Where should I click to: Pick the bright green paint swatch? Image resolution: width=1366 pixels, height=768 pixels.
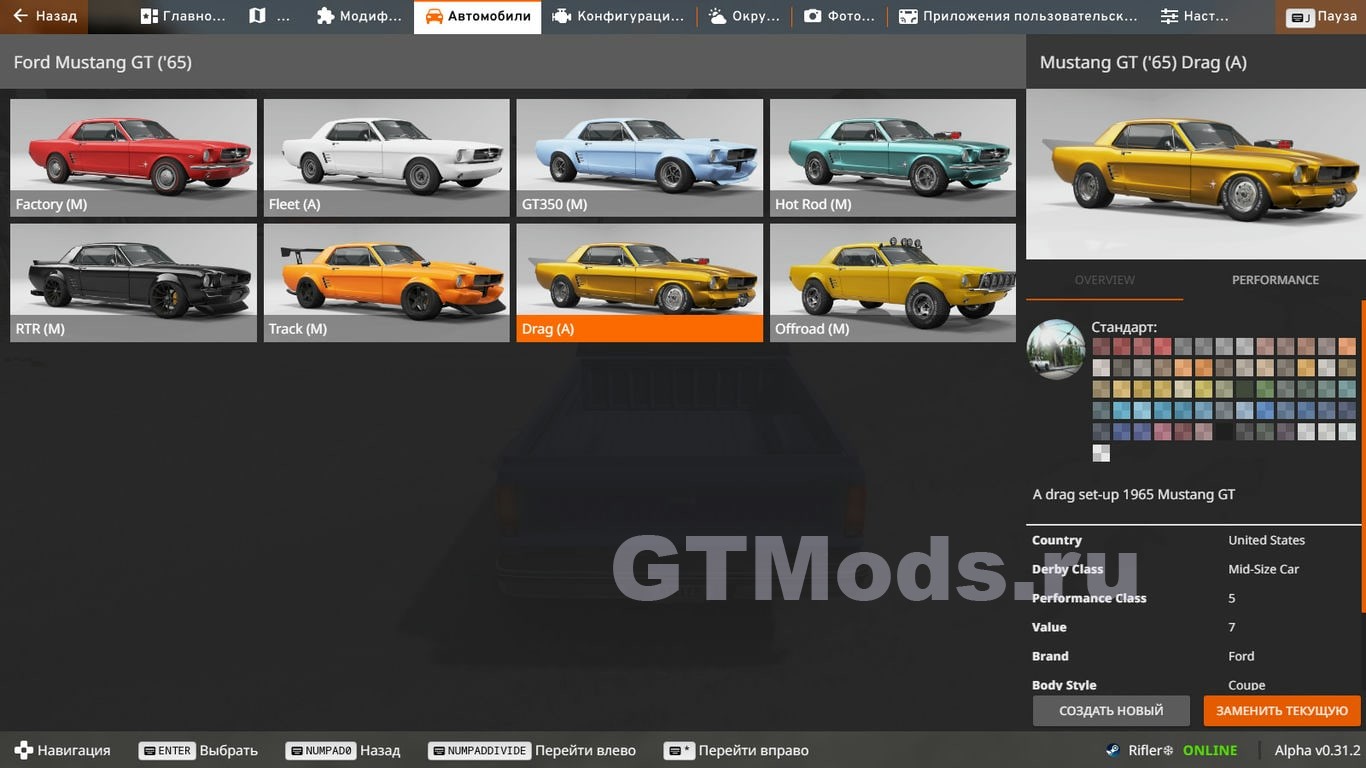1265,389
